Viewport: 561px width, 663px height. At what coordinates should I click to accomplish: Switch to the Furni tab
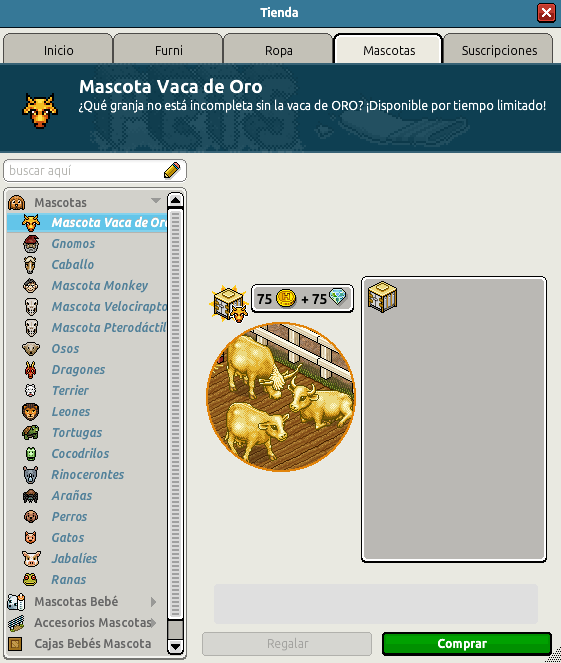pos(168,50)
